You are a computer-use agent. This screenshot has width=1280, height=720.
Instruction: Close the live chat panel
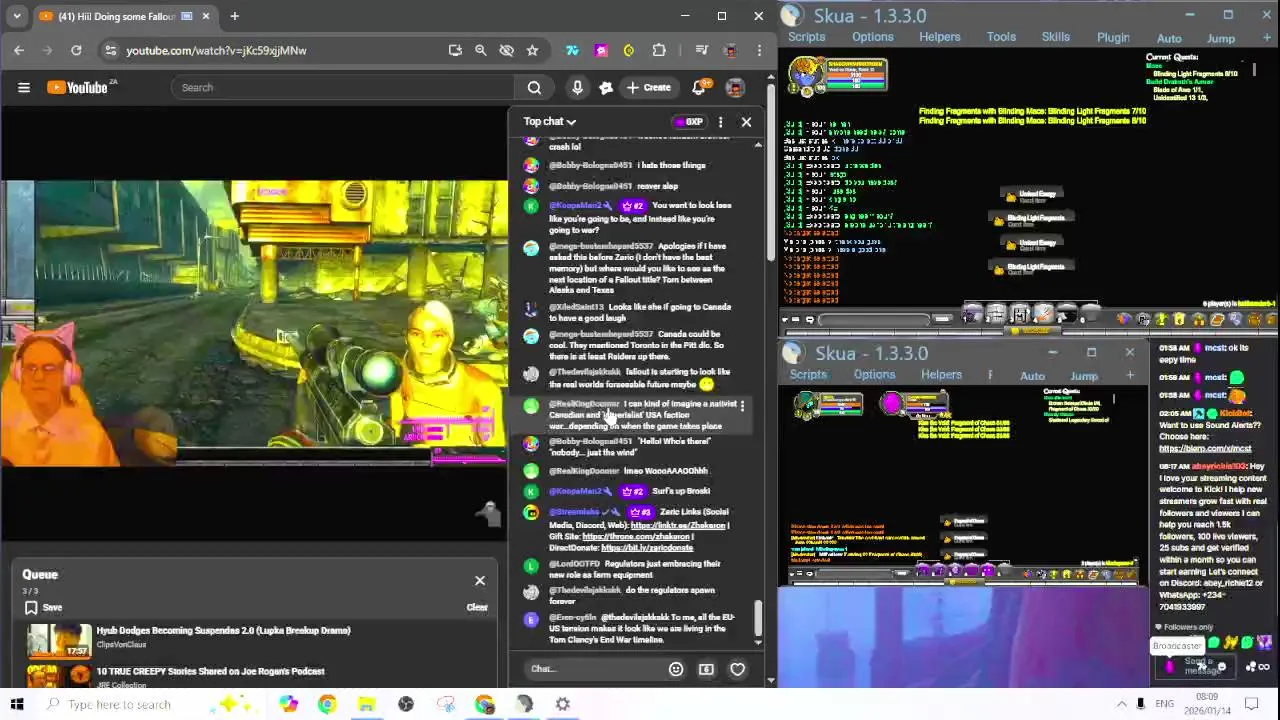click(x=746, y=122)
